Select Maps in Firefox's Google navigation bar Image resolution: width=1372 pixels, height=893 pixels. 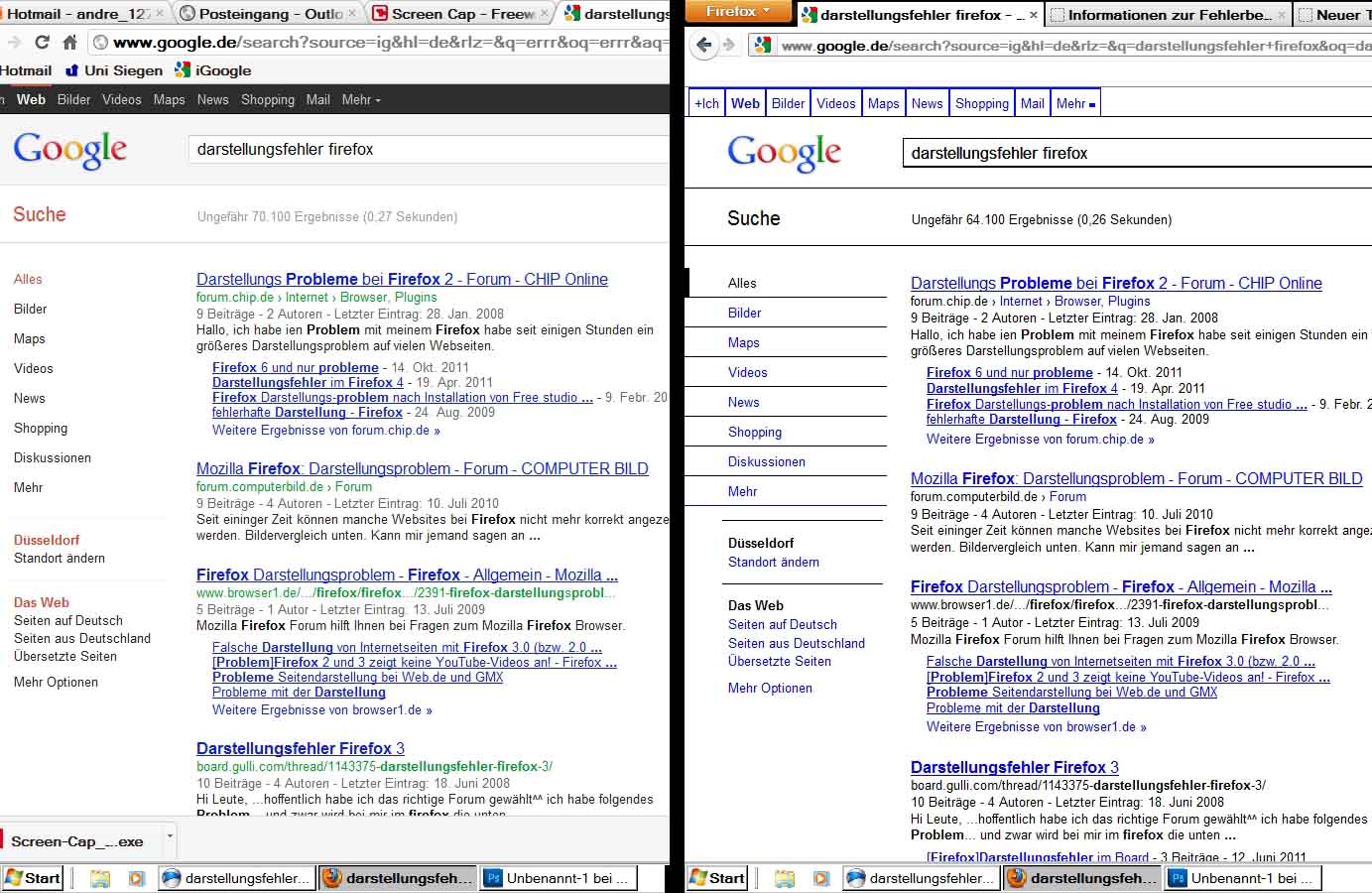883,103
